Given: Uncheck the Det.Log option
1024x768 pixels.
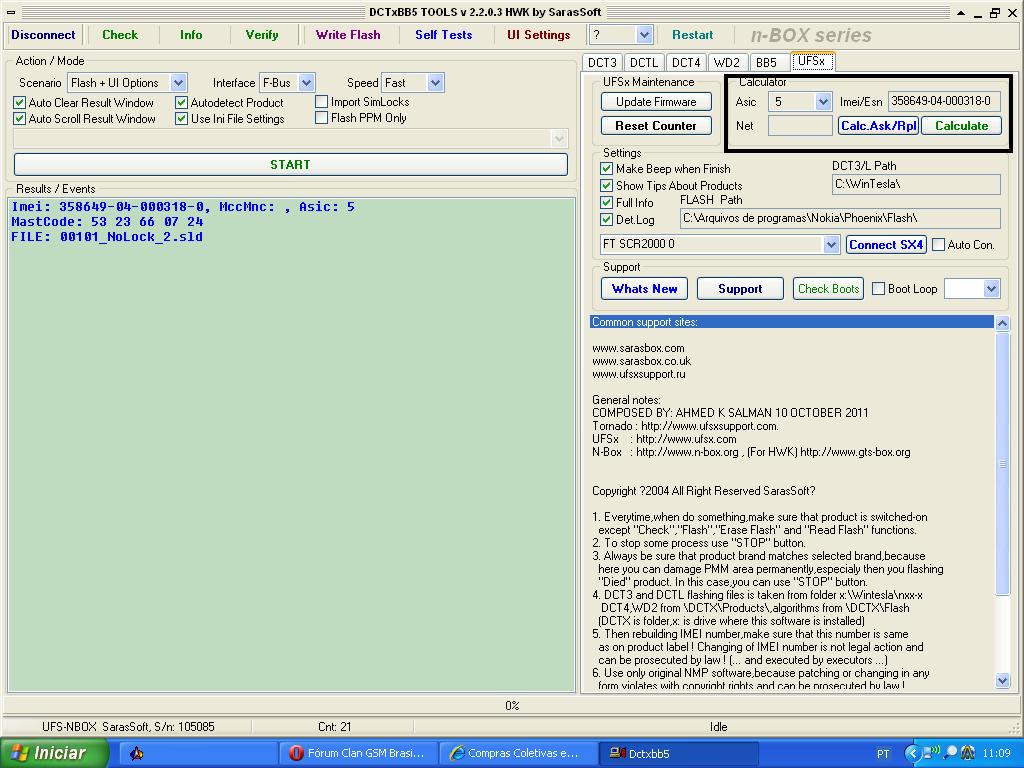Looking at the screenshot, I should coord(607,219).
